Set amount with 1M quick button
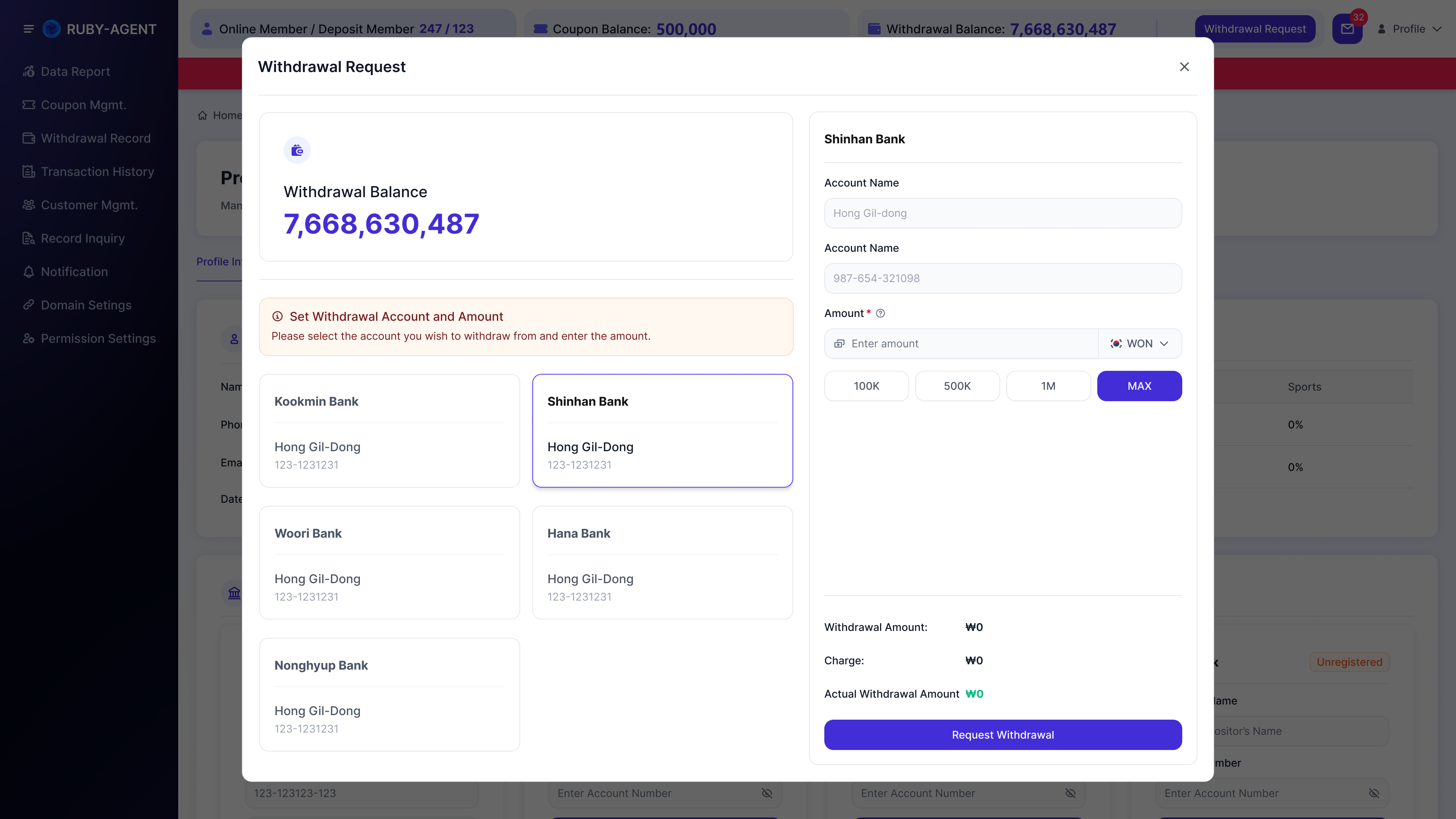Viewport: 1456px width, 819px height. point(1048,386)
